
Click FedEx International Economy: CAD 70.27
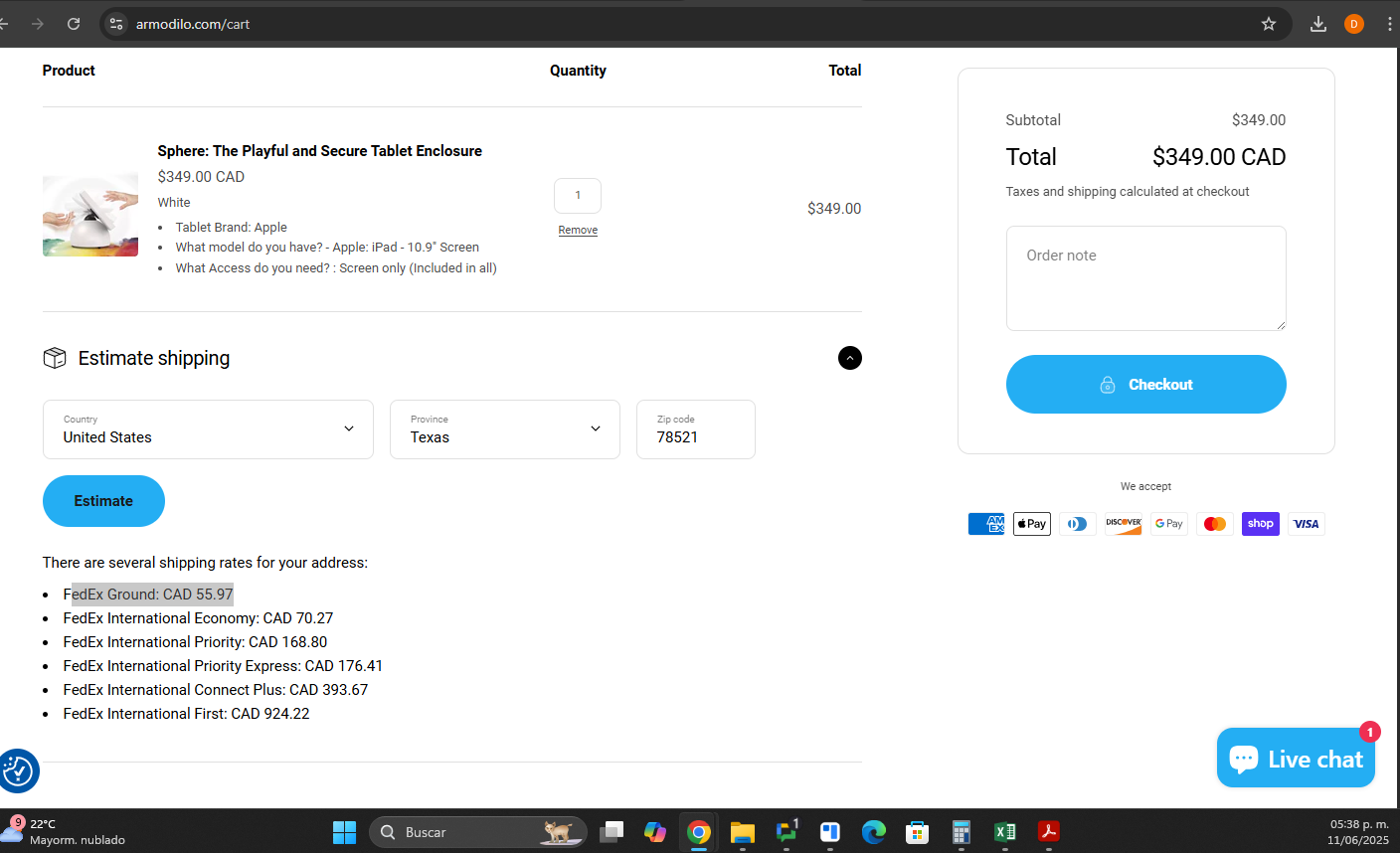198,618
